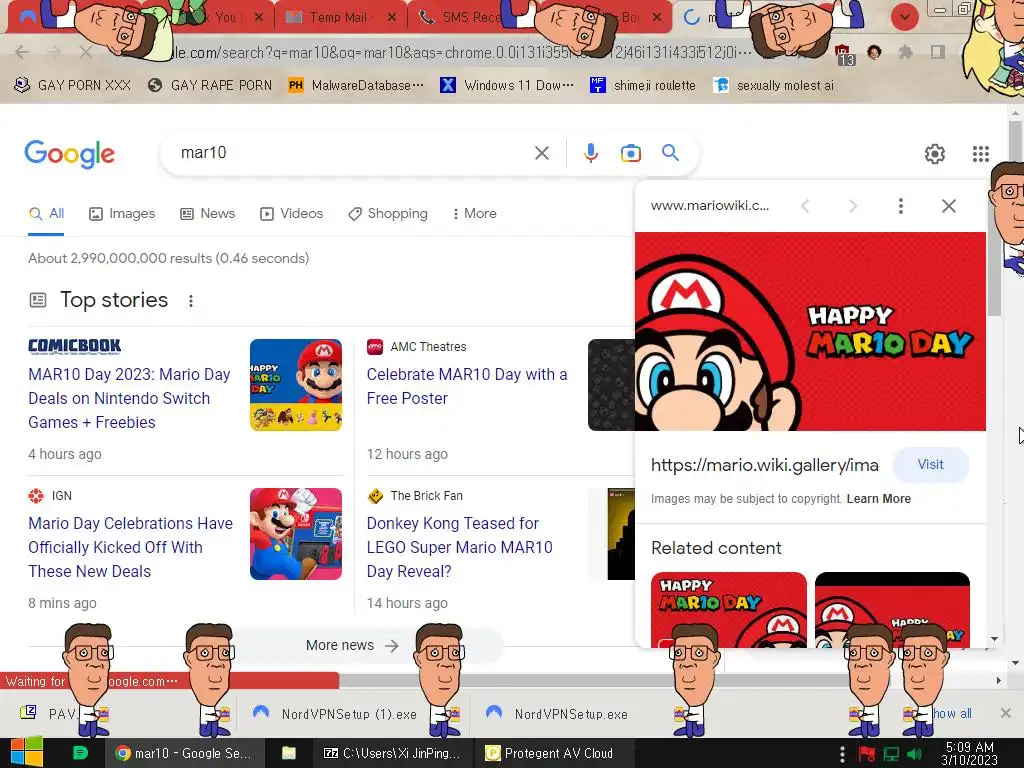Open tab search dropdown in Chrome
The image size is (1024, 768).
click(x=904, y=17)
